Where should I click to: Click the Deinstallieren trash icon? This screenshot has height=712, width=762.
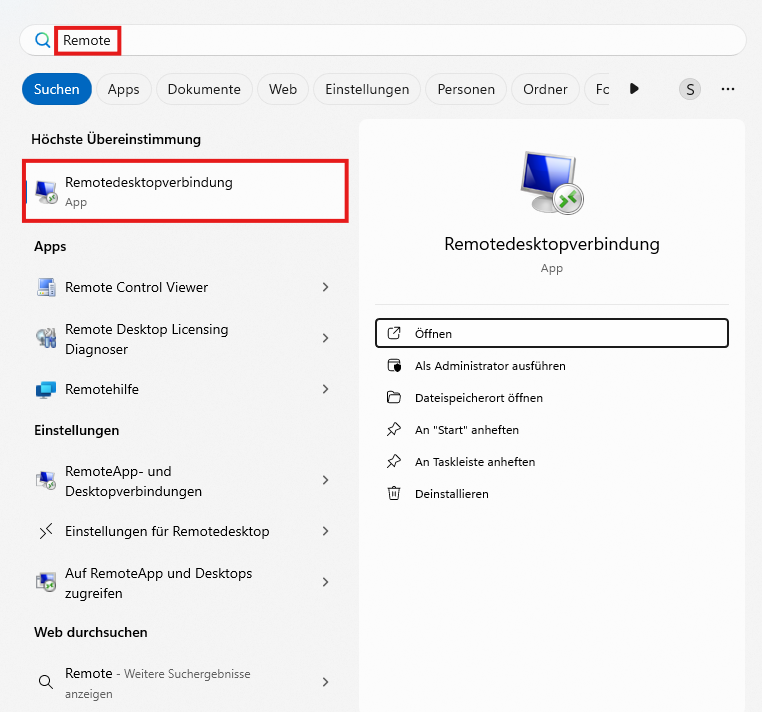pyautogui.click(x=394, y=493)
